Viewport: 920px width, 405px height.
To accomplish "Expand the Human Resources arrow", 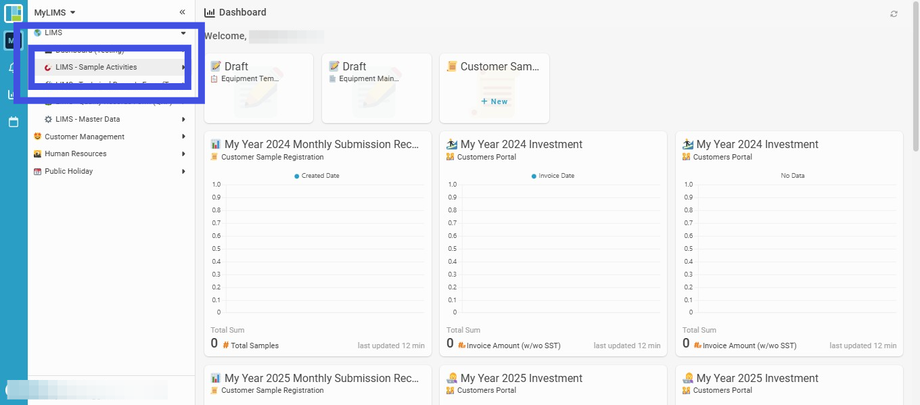I will tap(183, 154).
